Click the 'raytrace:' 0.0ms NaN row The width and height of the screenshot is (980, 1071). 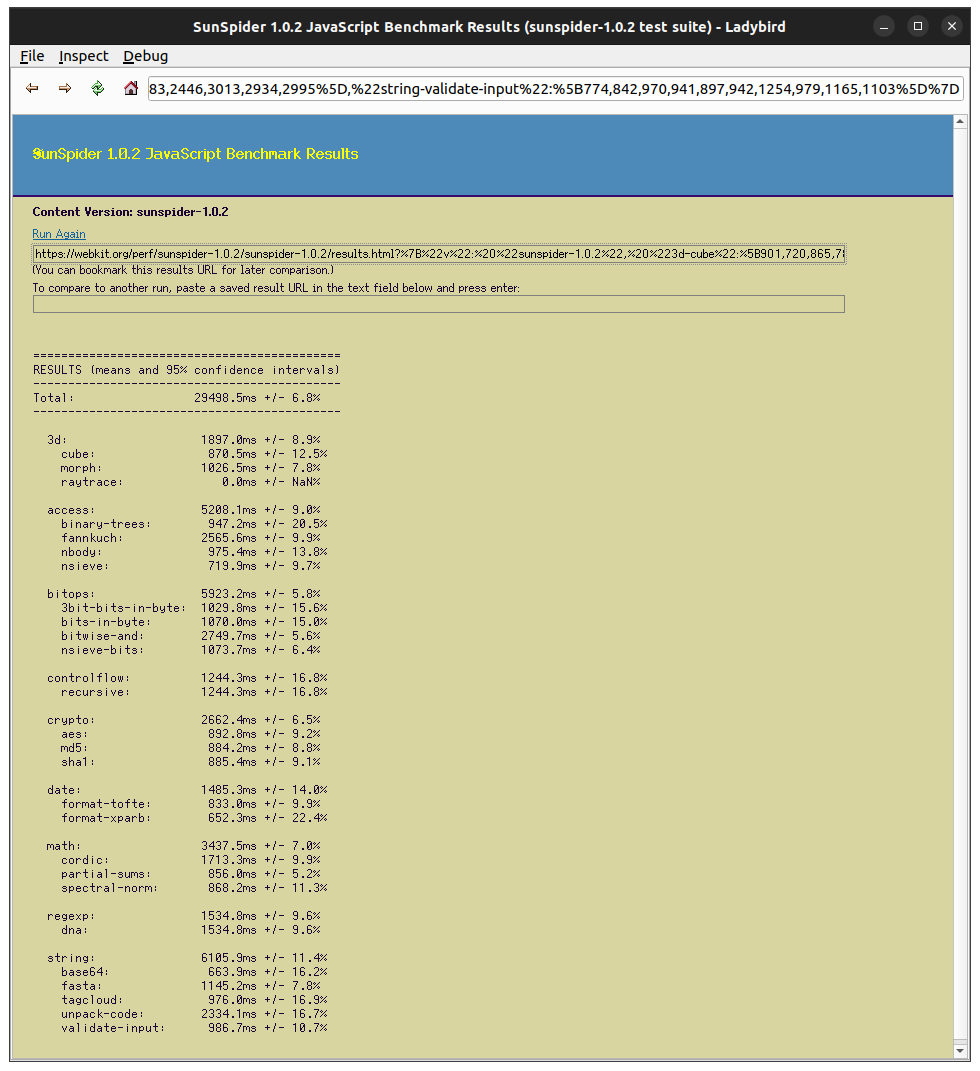191,482
